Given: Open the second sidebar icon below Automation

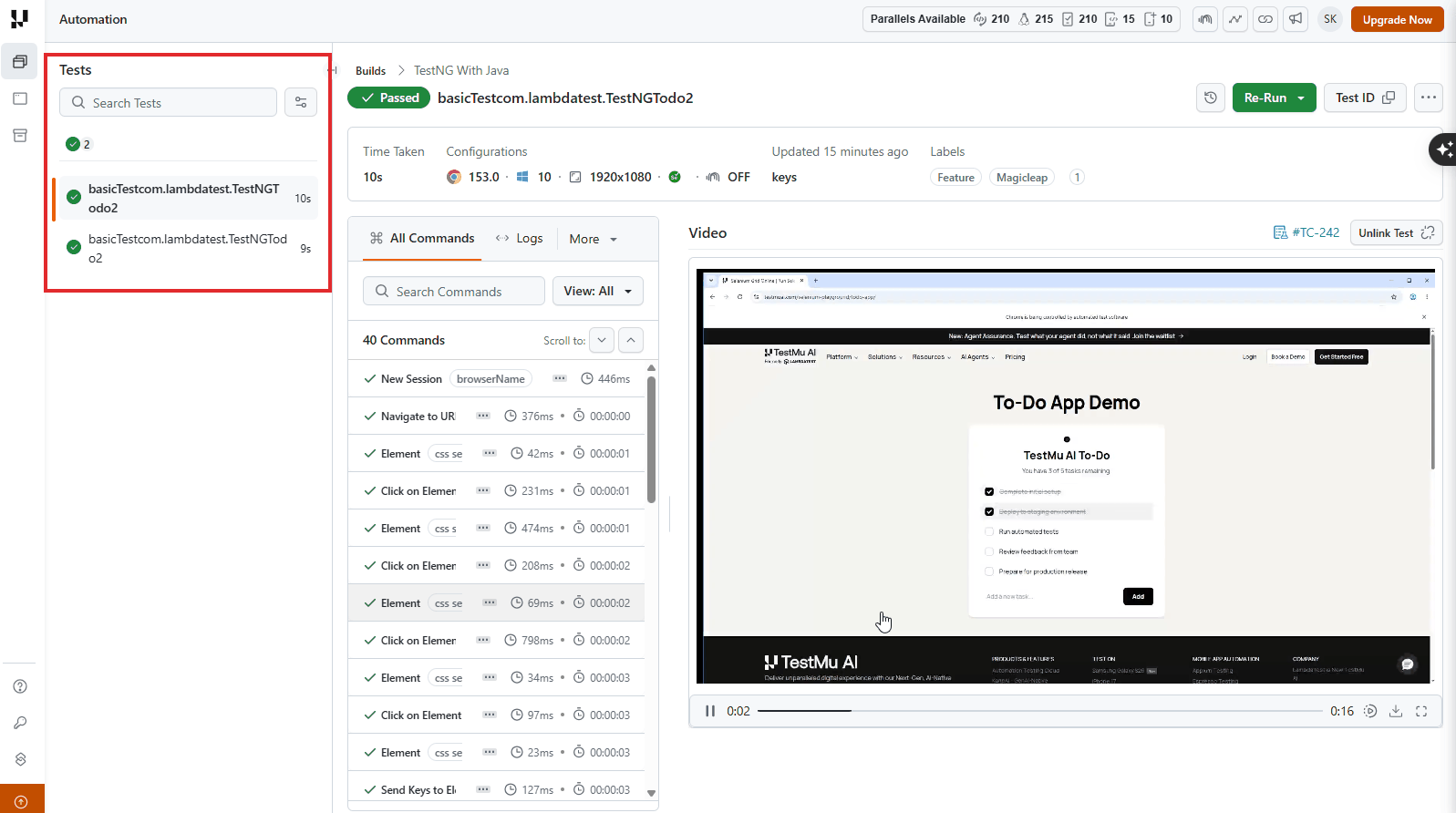Looking at the screenshot, I should [20, 98].
